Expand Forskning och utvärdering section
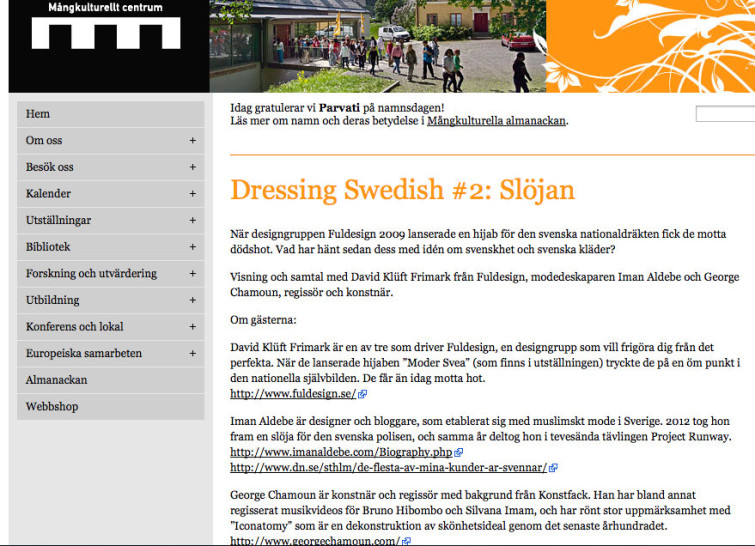755x546 pixels. pos(192,274)
